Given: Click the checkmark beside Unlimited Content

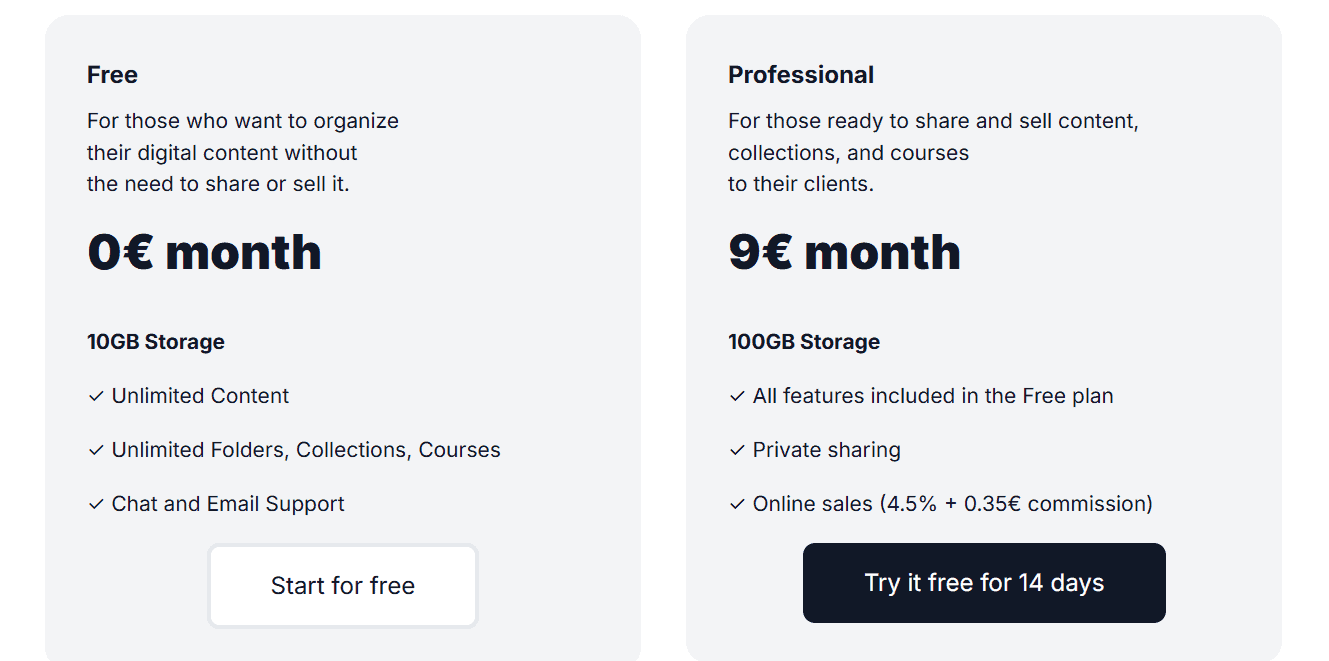Looking at the screenshot, I should pos(94,396).
